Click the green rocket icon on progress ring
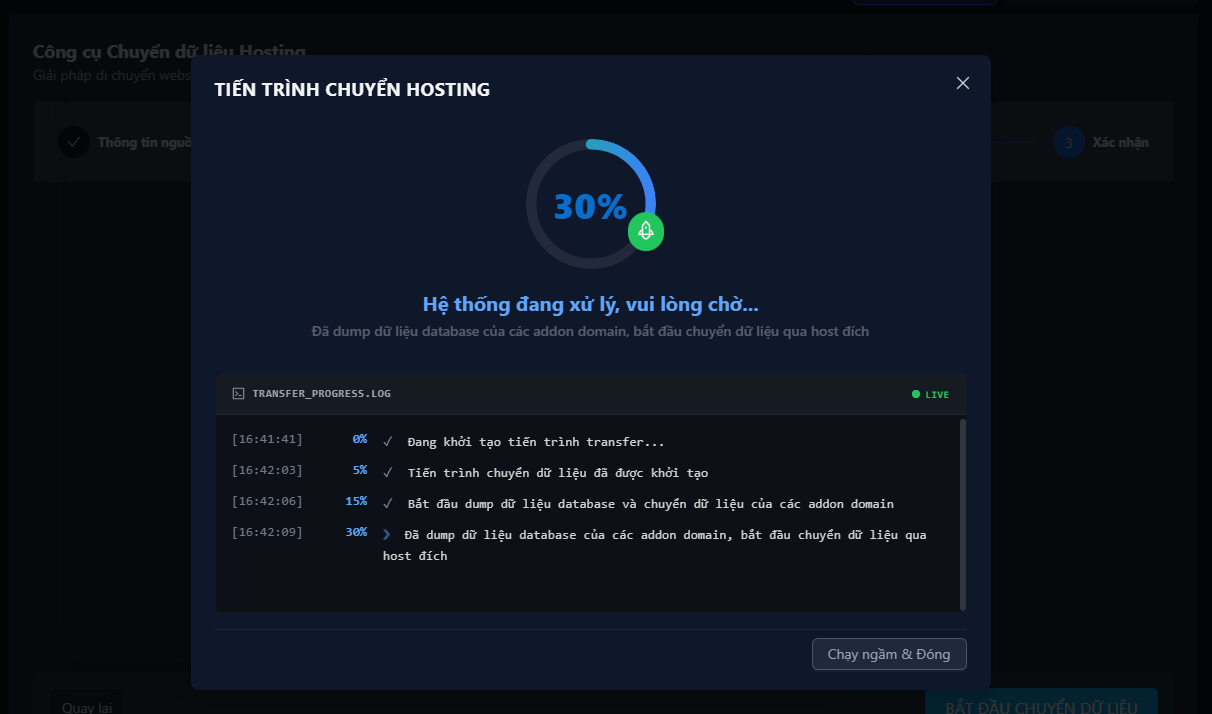This screenshot has height=714, width=1212. (x=646, y=232)
